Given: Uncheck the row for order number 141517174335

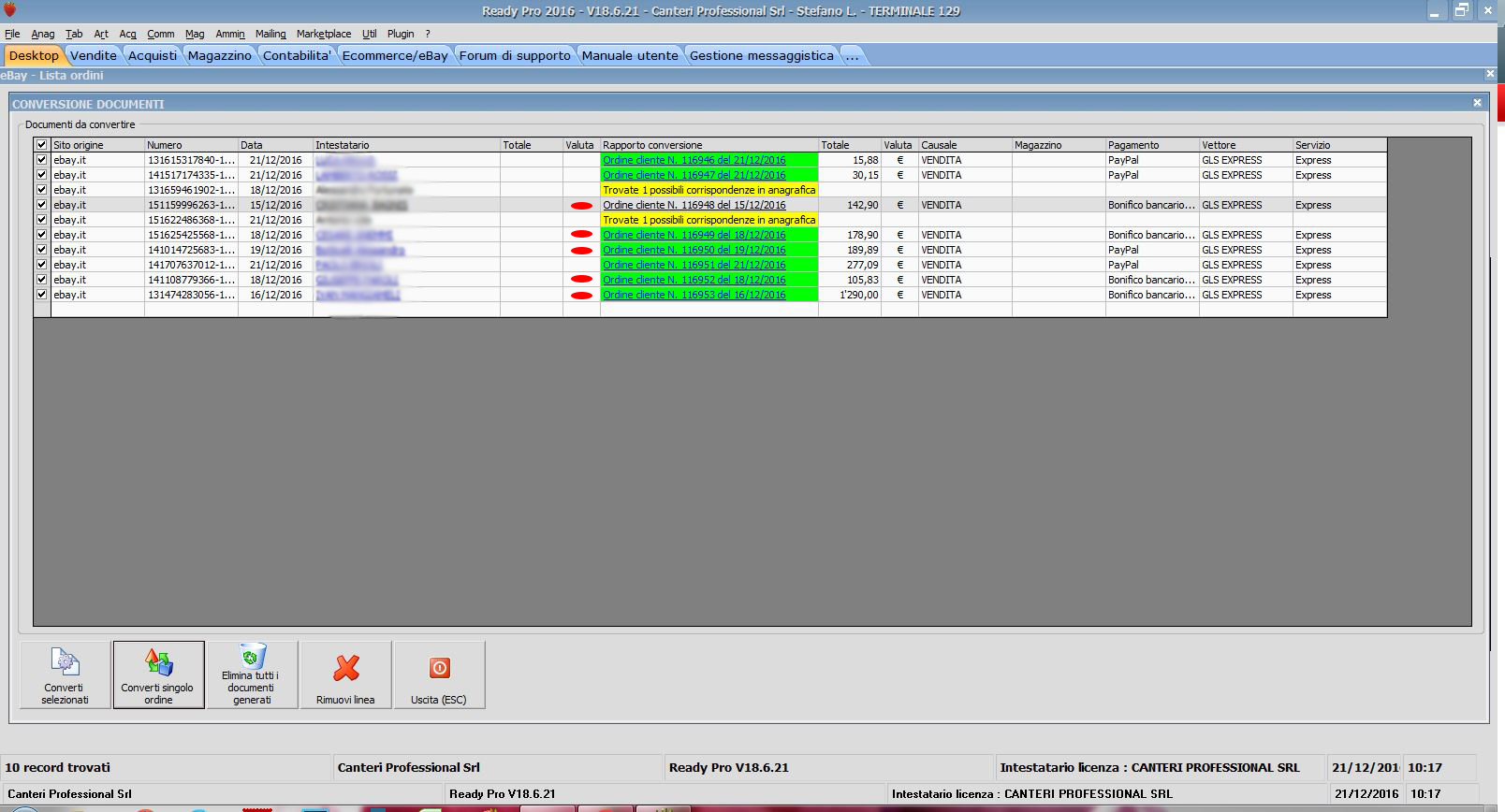Looking at the screenshot, I should coord(41,175).
